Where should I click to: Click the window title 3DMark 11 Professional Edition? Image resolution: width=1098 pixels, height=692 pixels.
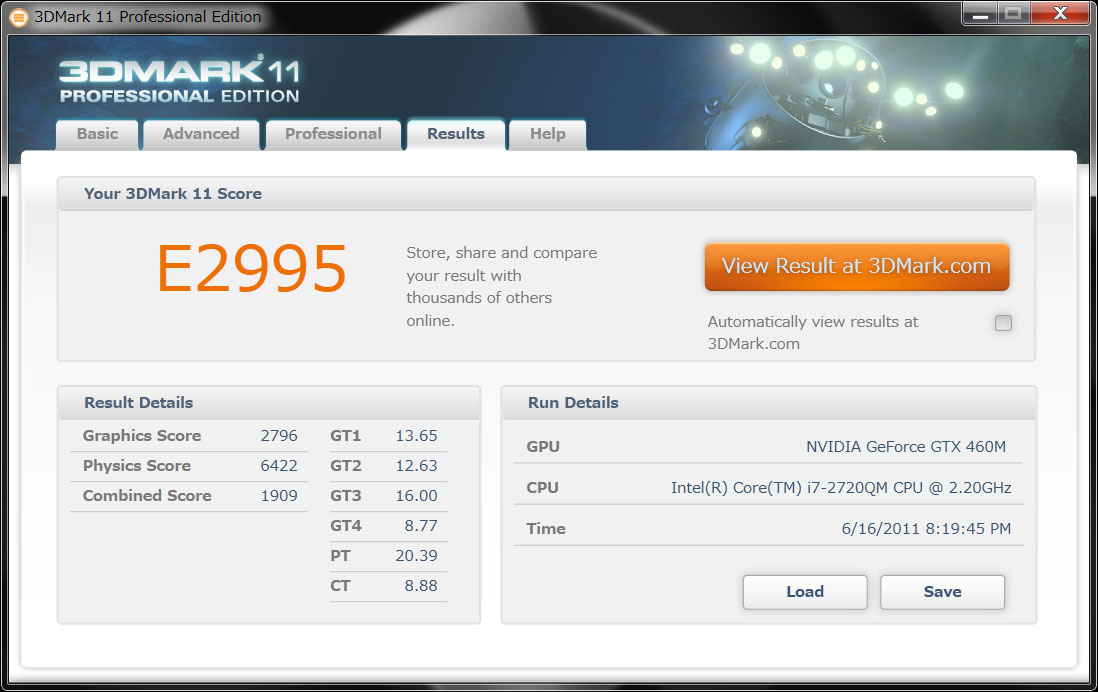pos(148,17)
